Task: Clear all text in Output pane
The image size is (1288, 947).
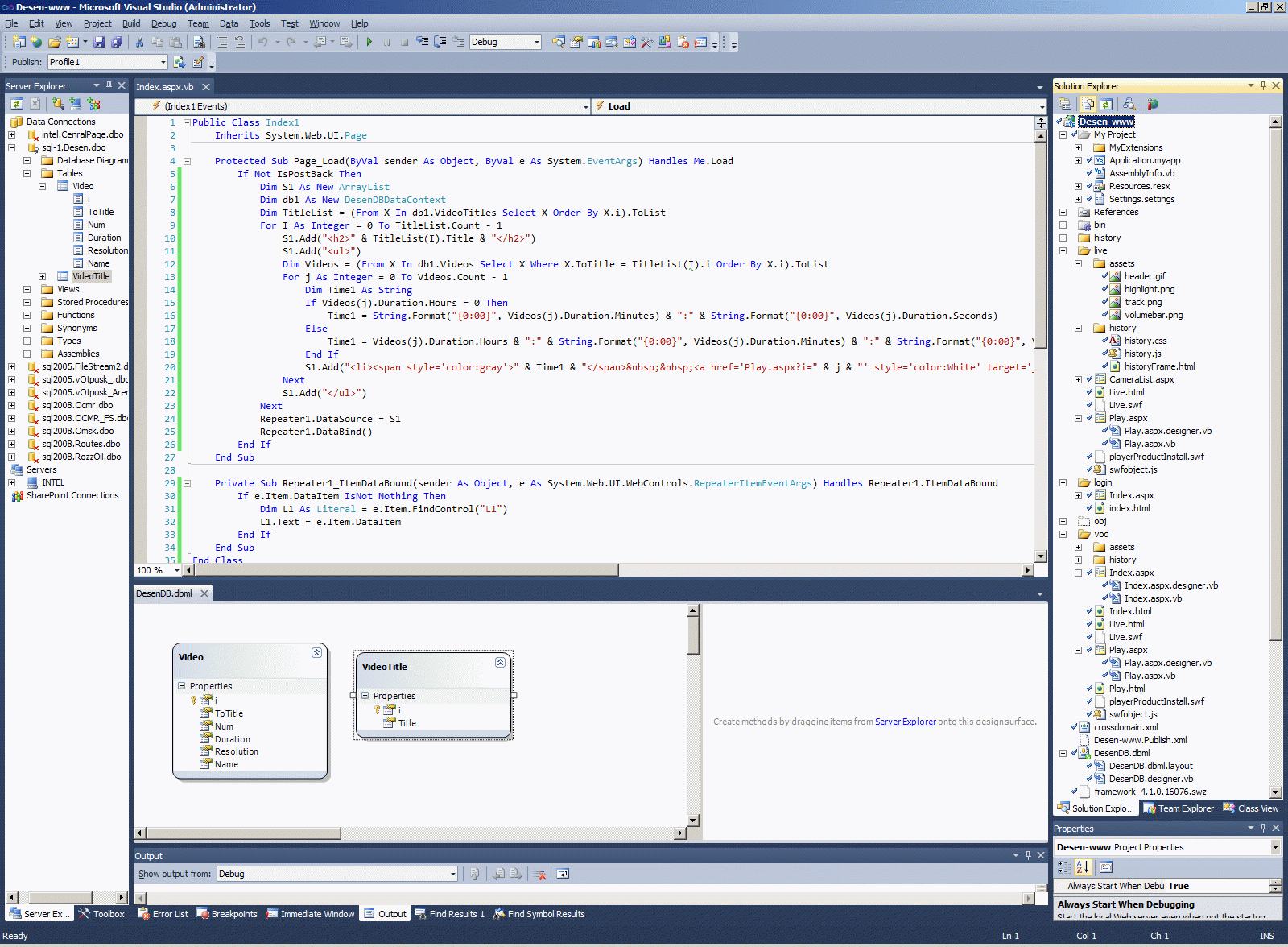Action: 540,874
